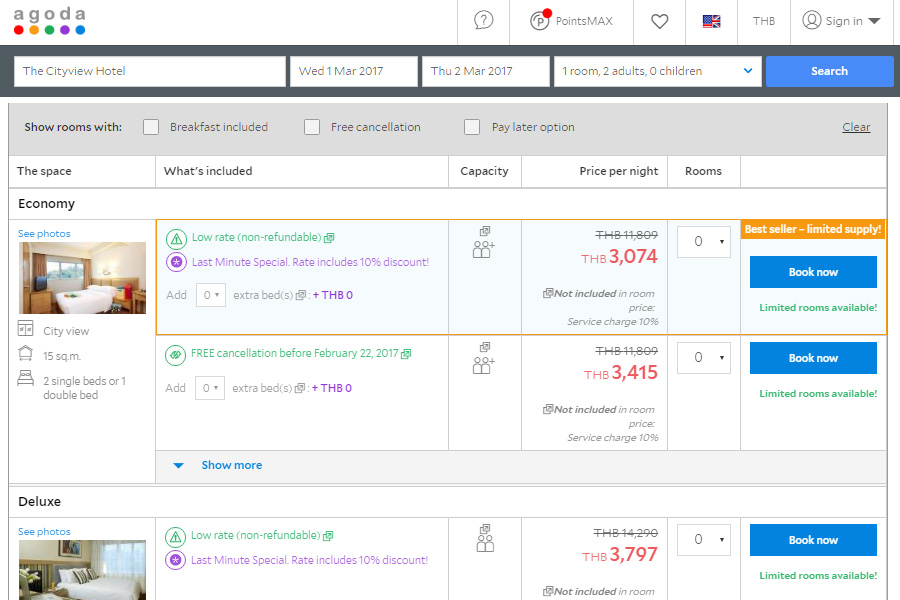Screen dimensions: 900x600
Task: Click the Economy low rate warning icon
Action: click(x=176, y=238)
